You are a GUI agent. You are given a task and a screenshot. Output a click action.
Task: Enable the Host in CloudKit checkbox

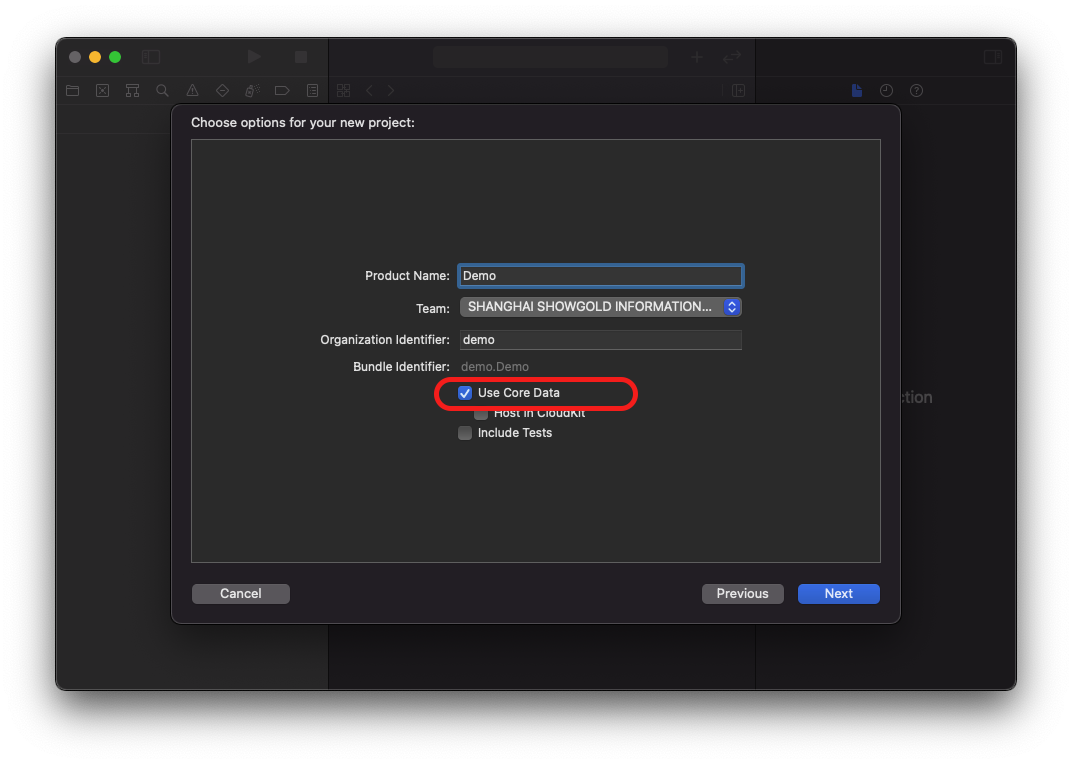(x=481, y=413)
